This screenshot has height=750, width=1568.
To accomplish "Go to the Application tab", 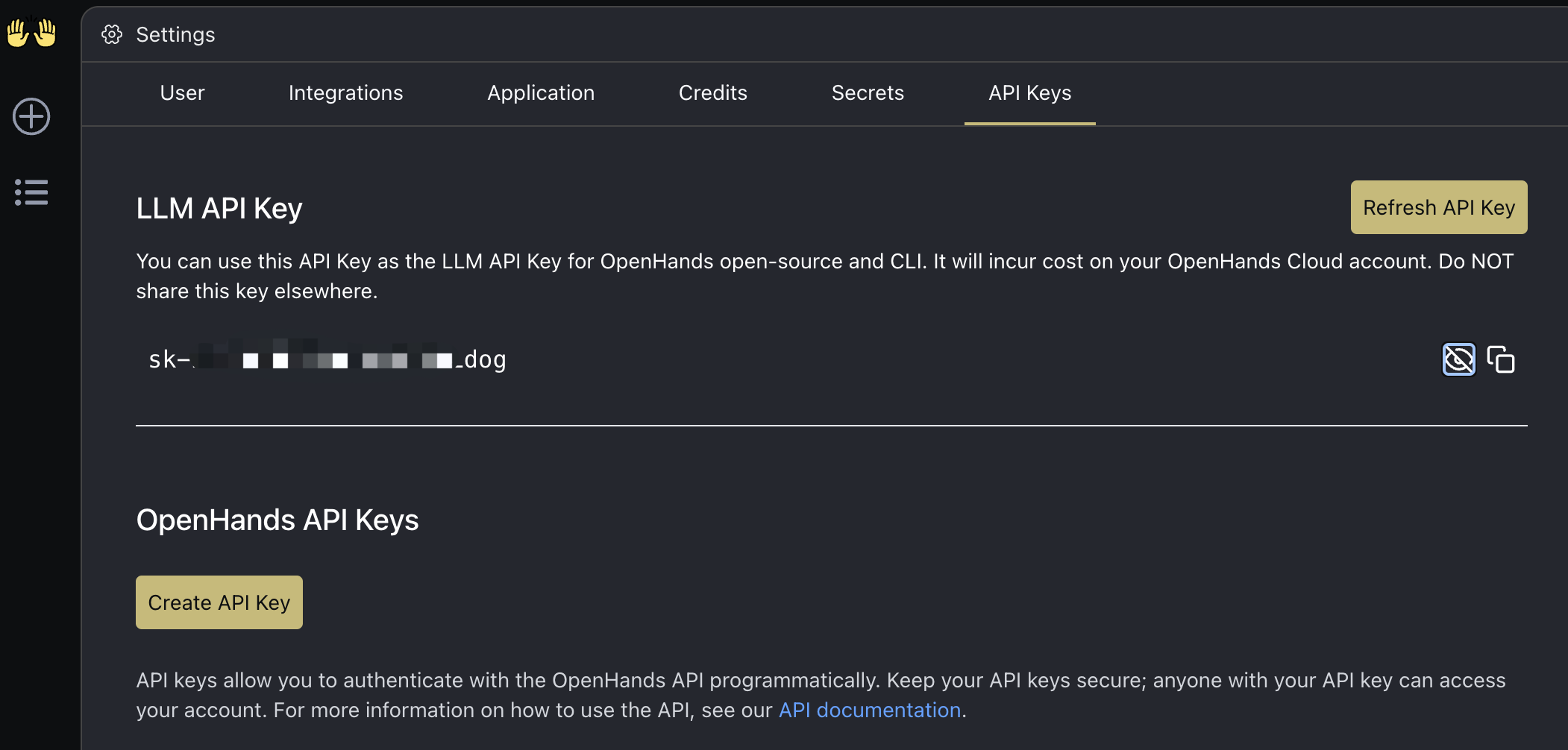I will pyautogui.click(x=541, y=92).
